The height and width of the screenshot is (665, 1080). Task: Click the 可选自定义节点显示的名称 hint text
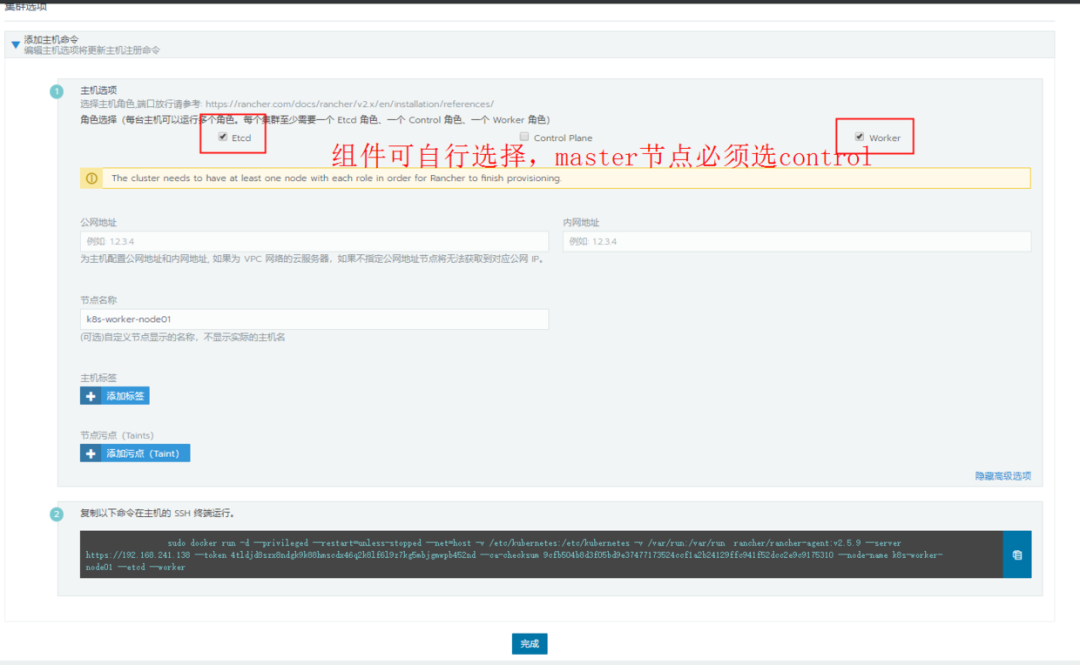183,337
